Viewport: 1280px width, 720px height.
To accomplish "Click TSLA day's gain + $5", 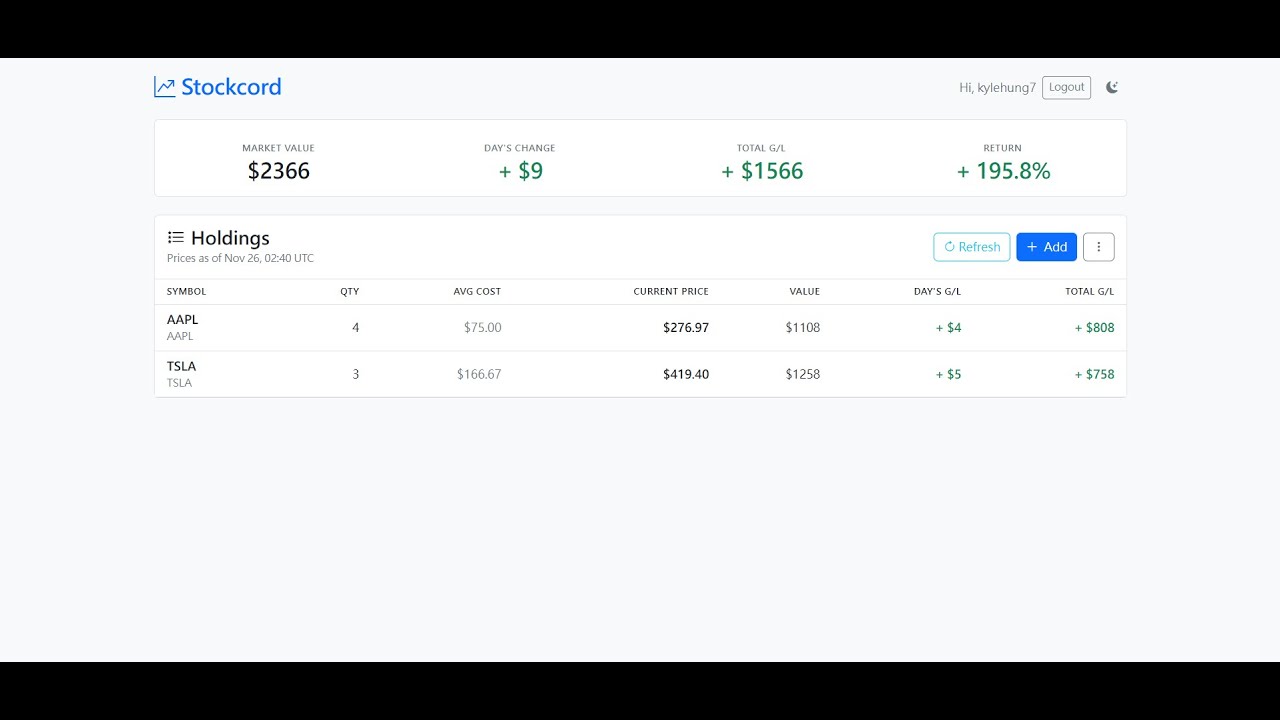I will [x=948, y=374].
